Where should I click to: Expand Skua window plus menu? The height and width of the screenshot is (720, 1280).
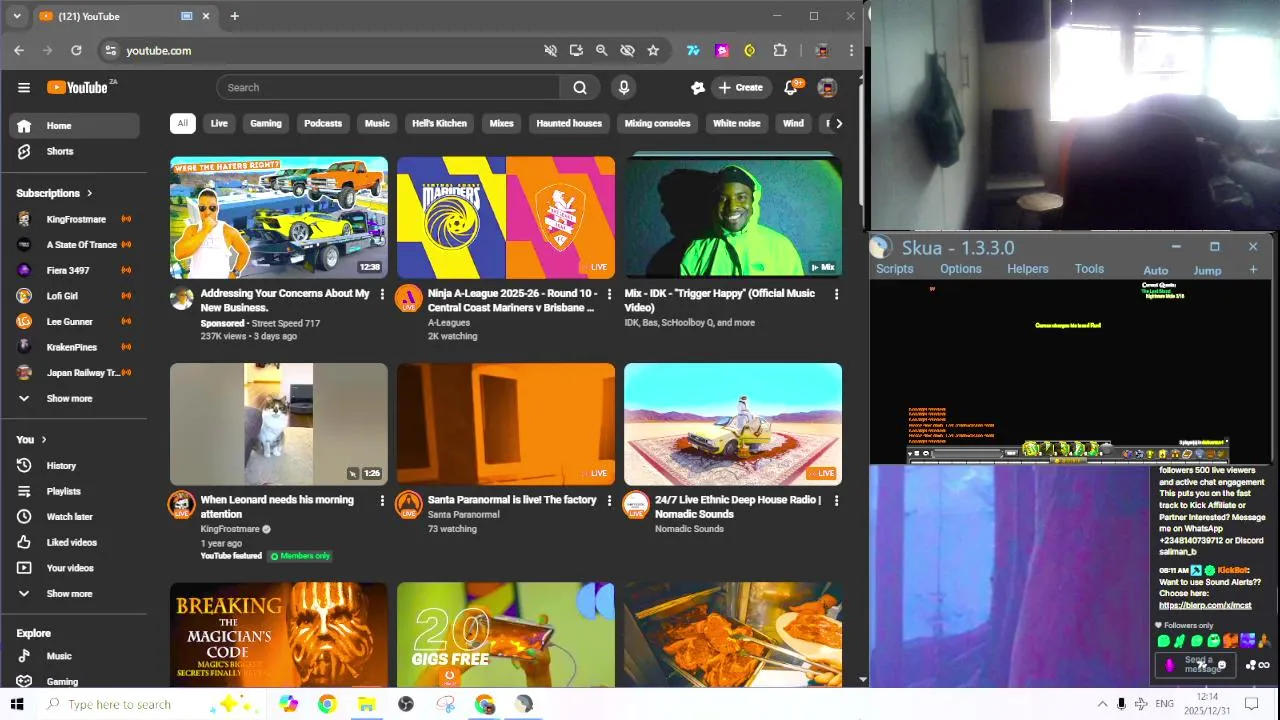click(x=1253, y=270)
